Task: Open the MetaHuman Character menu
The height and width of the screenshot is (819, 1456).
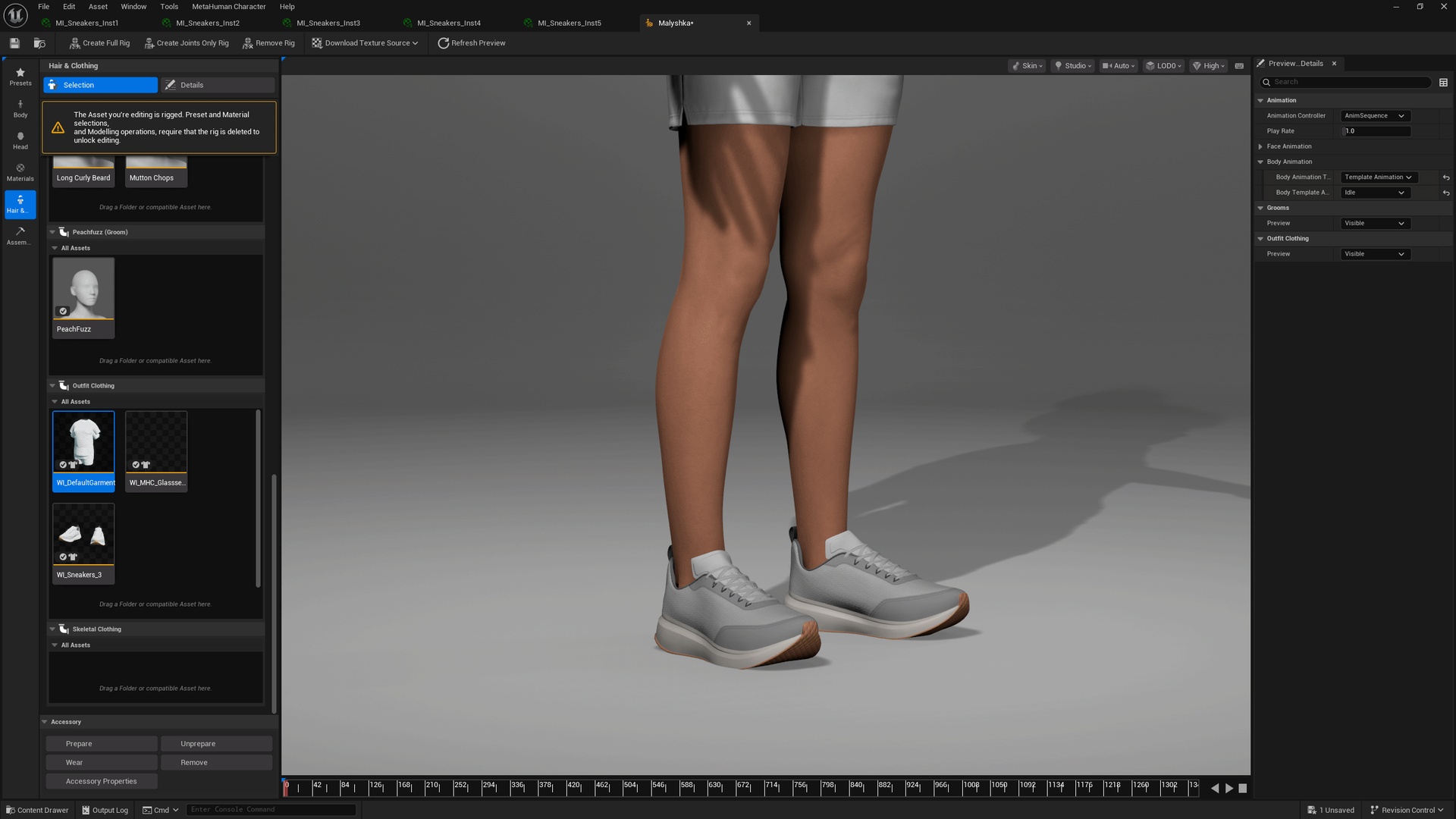Action: pyautogui.click(x=229, y=6)
